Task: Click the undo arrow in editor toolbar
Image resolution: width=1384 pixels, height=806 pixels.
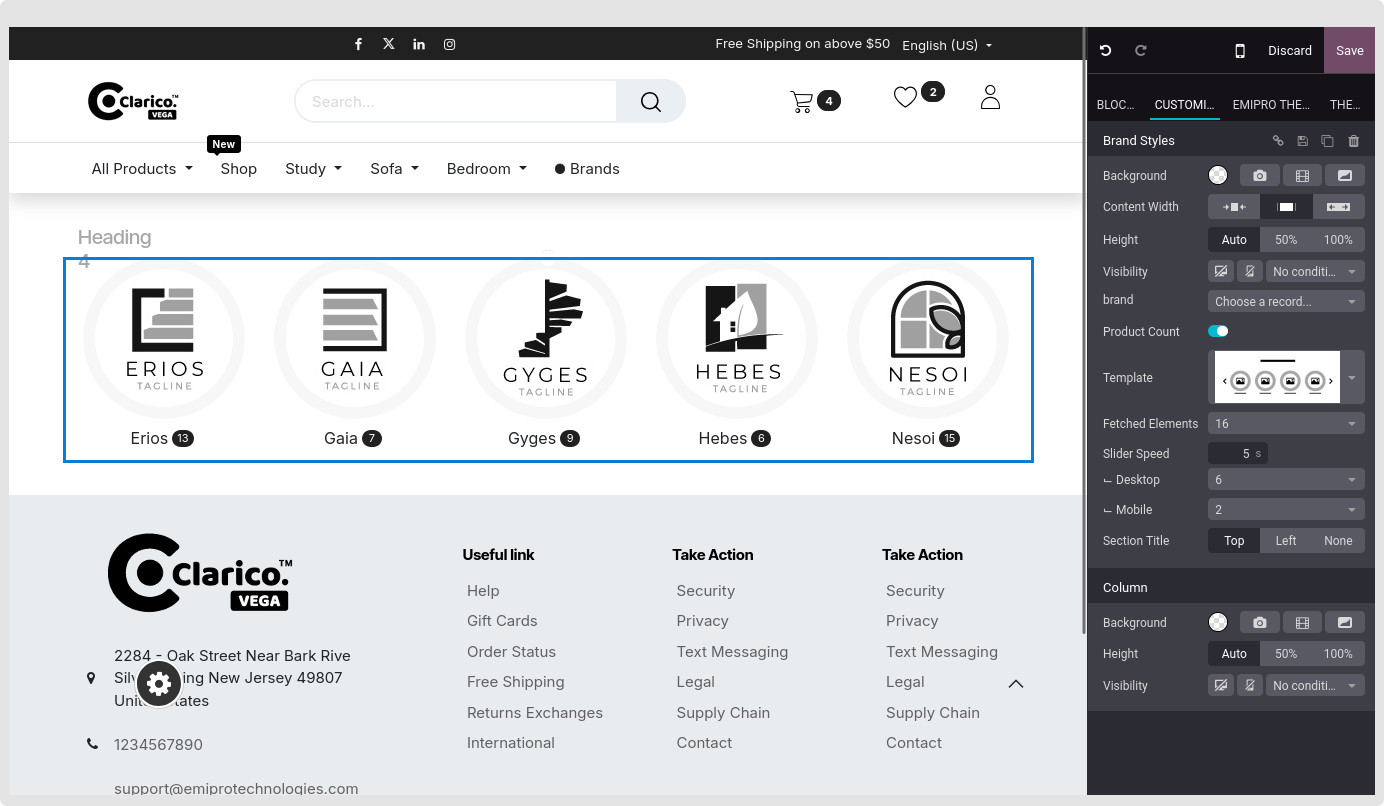Action: pos(1105,51)
